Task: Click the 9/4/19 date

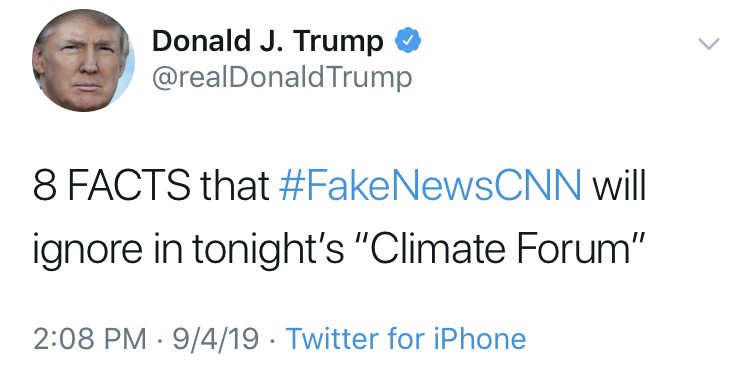Action: tap(216, 339)
